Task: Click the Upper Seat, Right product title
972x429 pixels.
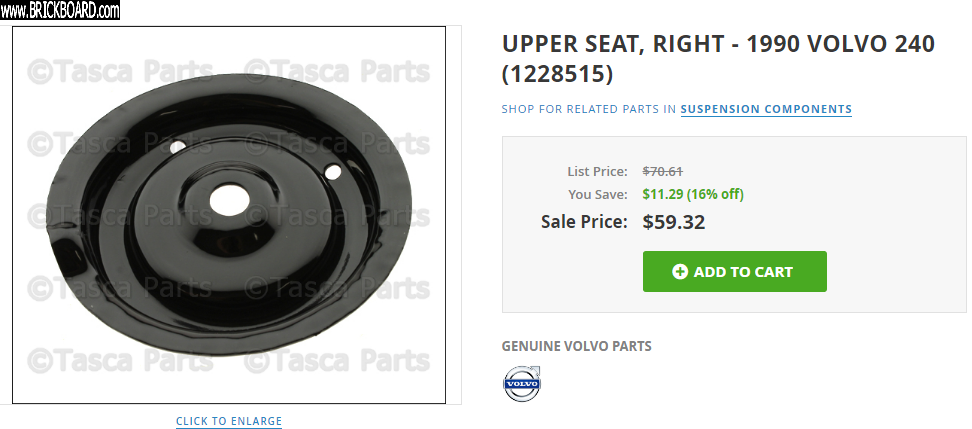Action: point(717,44)
